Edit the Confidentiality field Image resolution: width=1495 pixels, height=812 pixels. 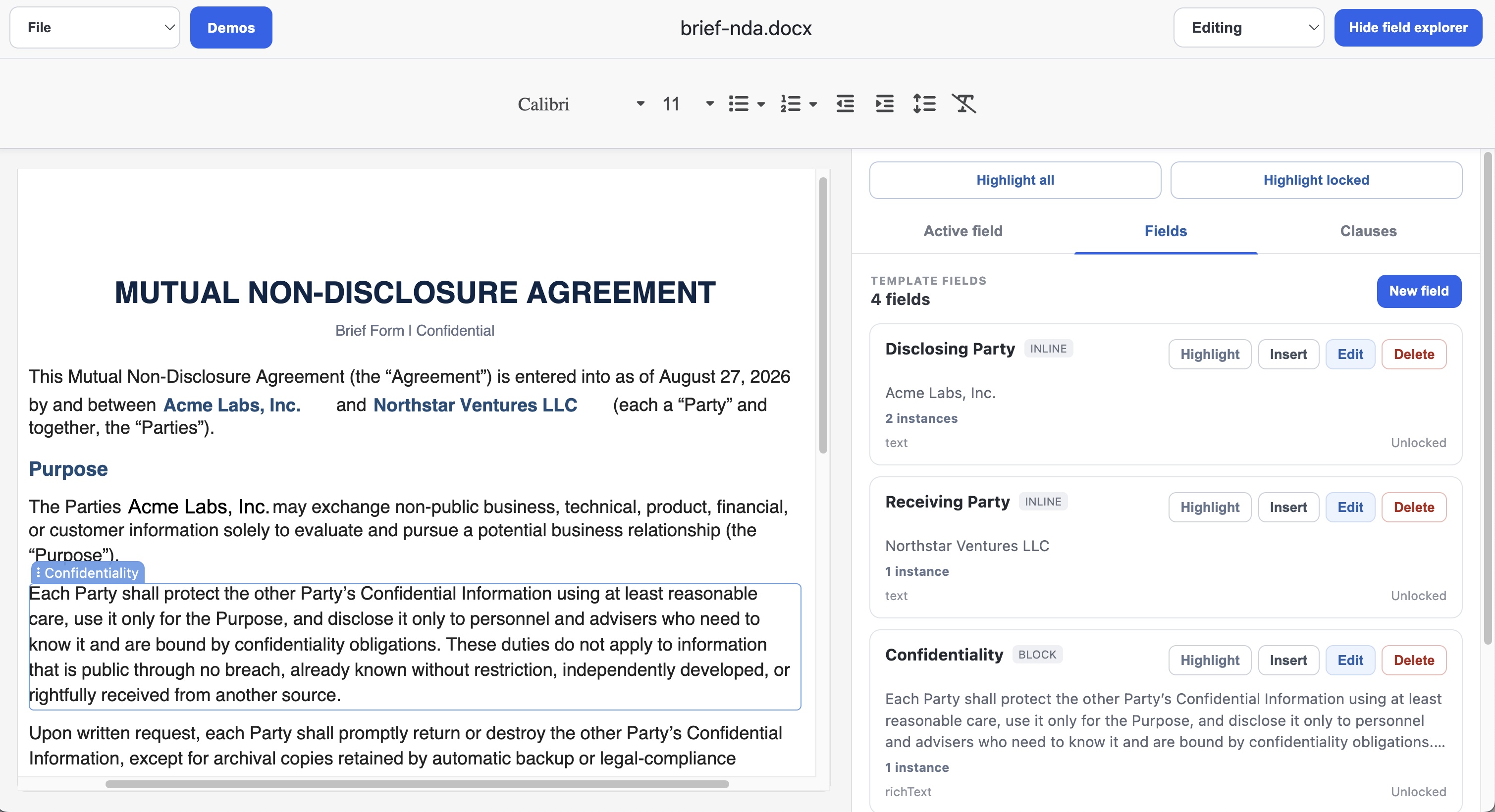1350,660
